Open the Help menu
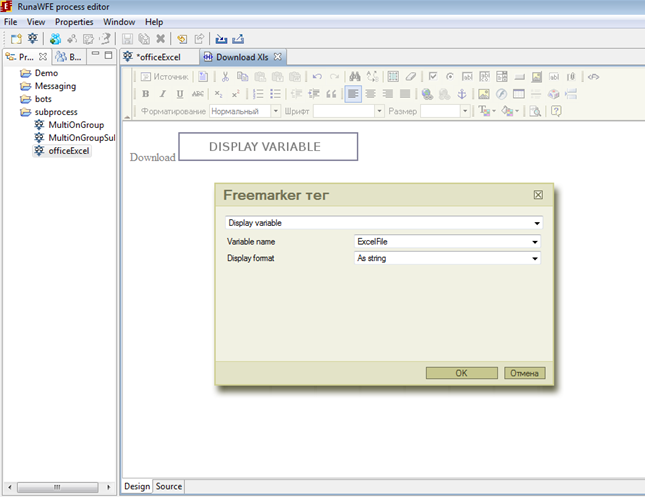Viewport: 648px width, 497px height. [x=154, y=22]
